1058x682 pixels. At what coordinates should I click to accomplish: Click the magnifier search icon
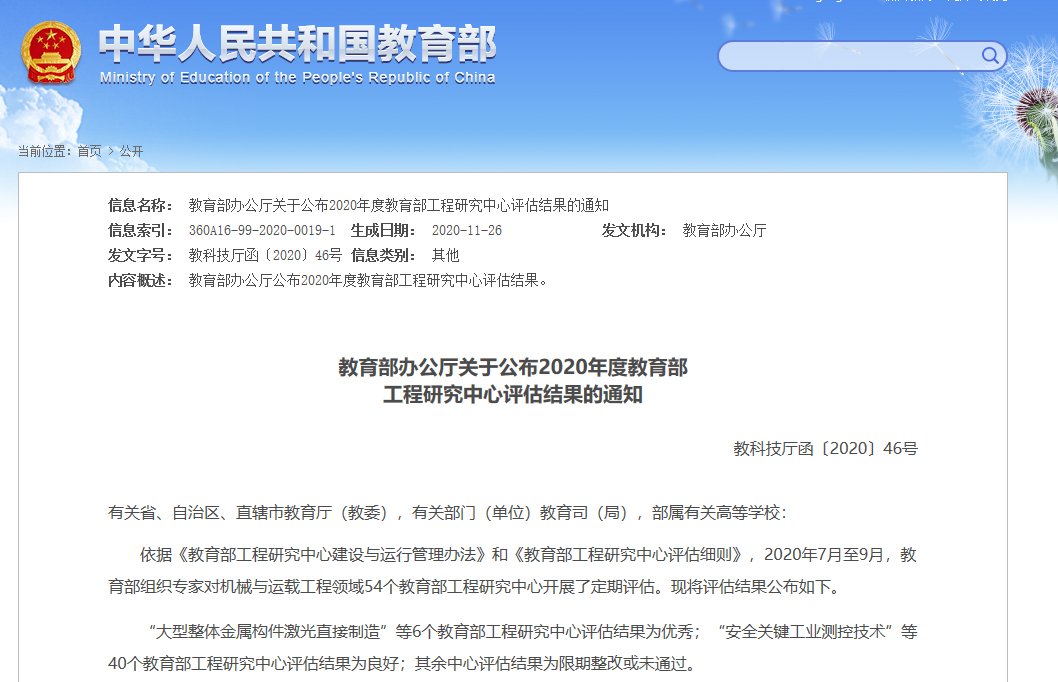(x=990, y=55)
